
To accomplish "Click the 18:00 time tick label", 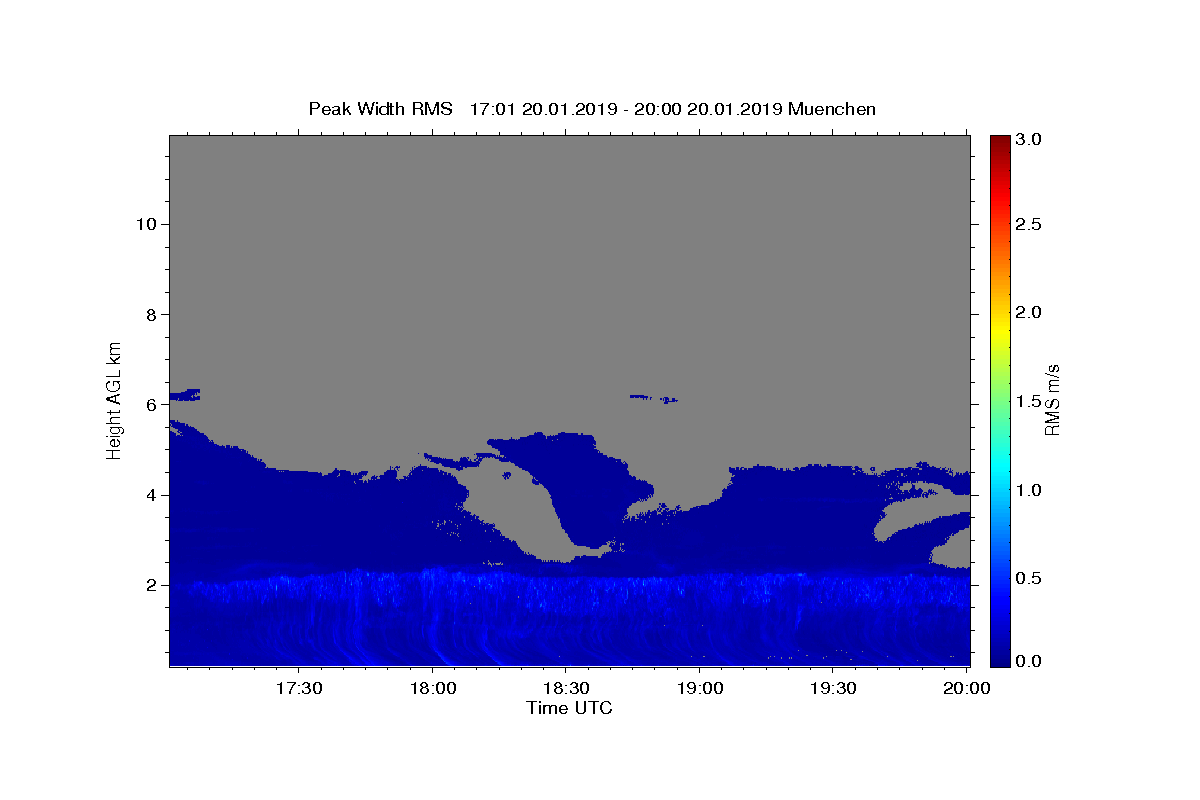I will point(433,689).
